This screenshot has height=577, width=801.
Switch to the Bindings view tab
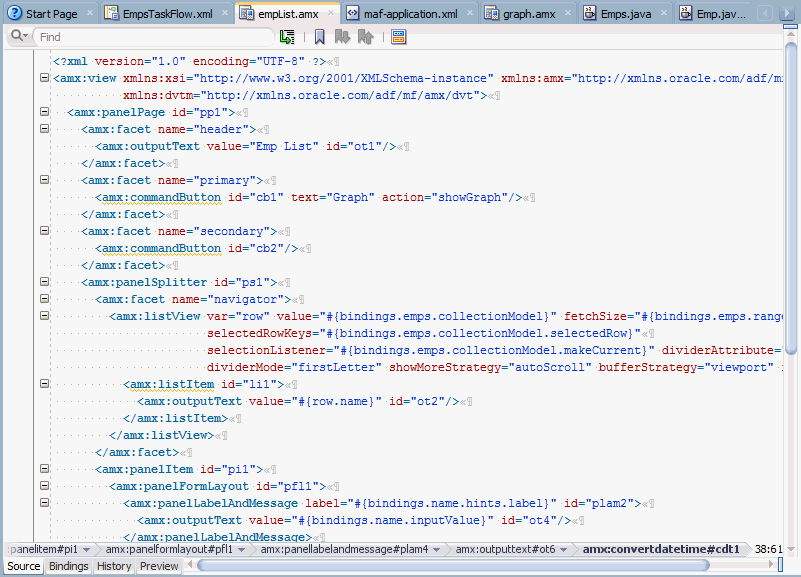pyautogui.click(x=68, y=566)
